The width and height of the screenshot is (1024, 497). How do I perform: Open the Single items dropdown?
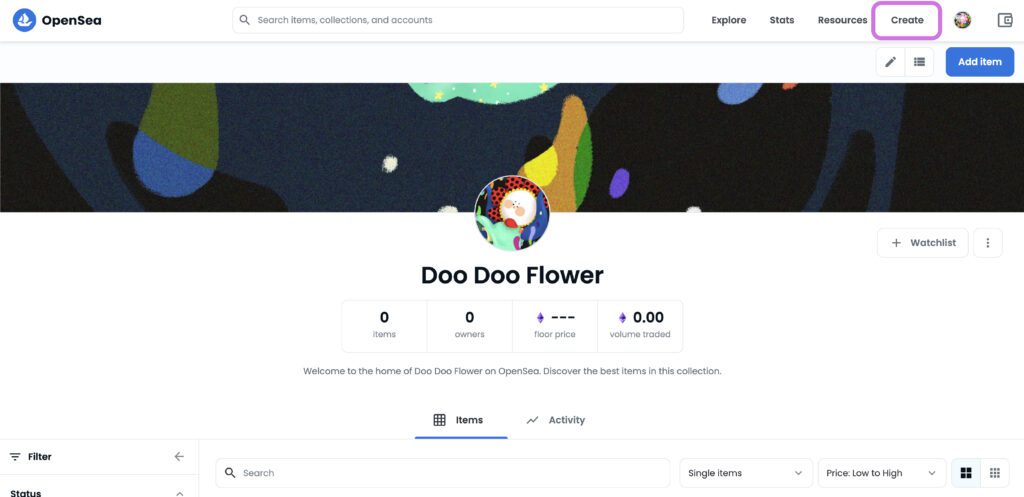click(x=745, y=473)
